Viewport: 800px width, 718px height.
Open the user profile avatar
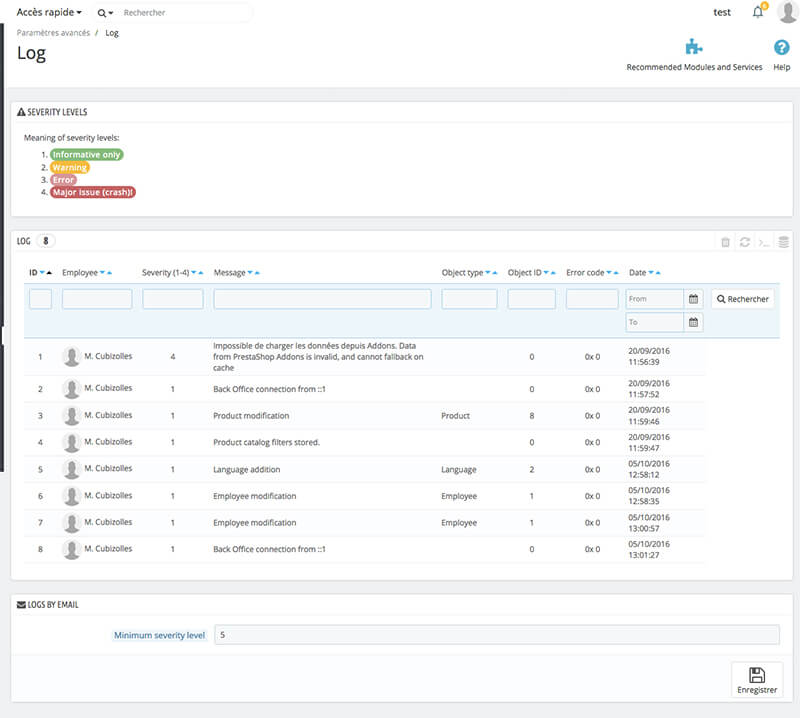(x=787, y=13)
